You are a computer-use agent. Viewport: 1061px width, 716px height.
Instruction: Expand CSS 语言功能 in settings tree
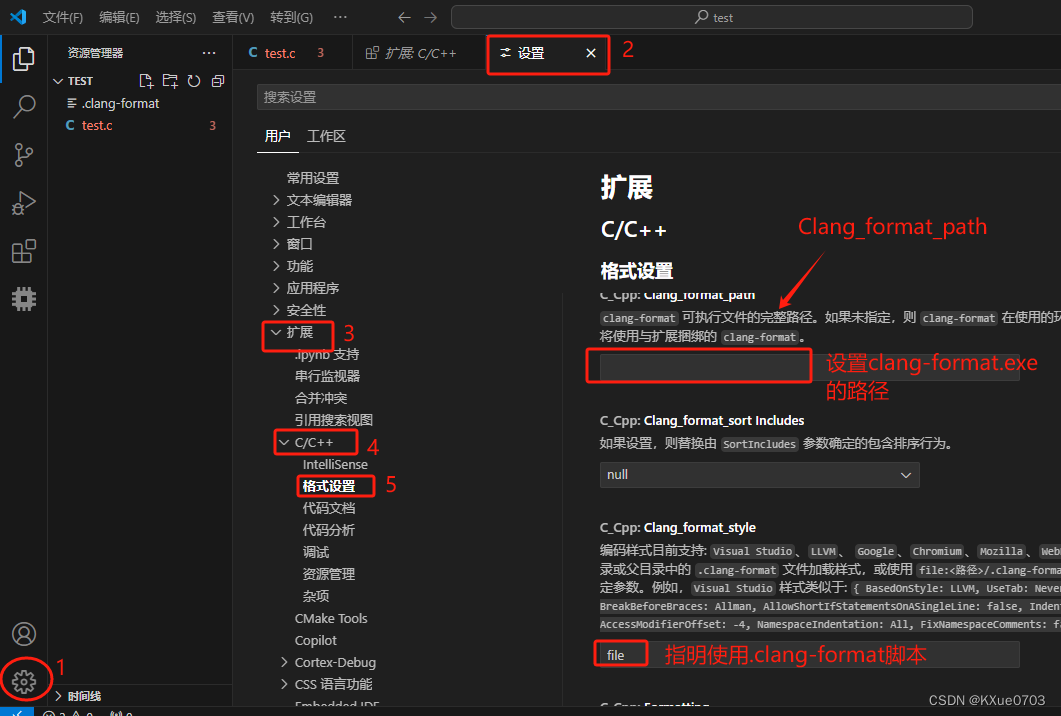tap(284, 684)
